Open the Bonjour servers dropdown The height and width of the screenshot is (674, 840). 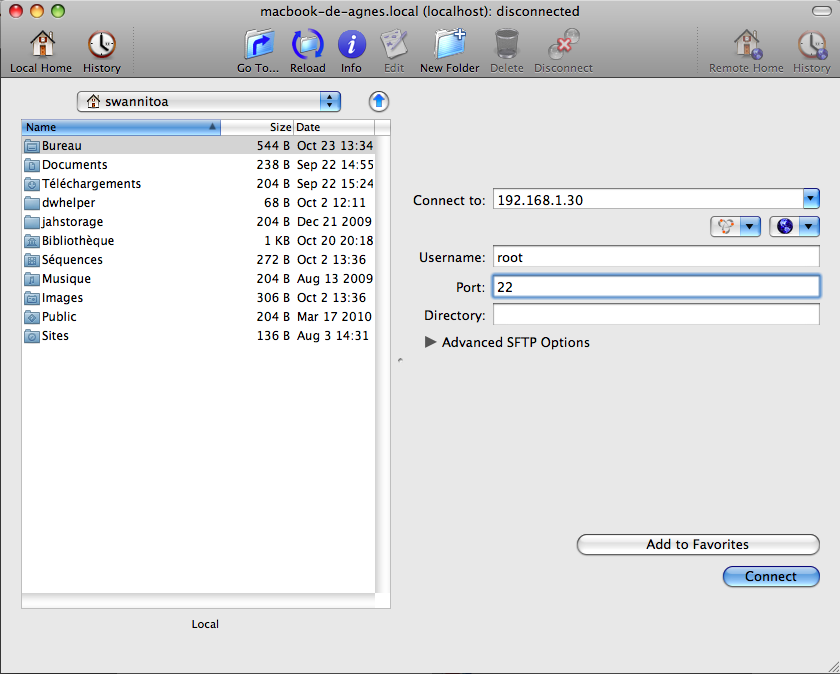tap(735, 227)
